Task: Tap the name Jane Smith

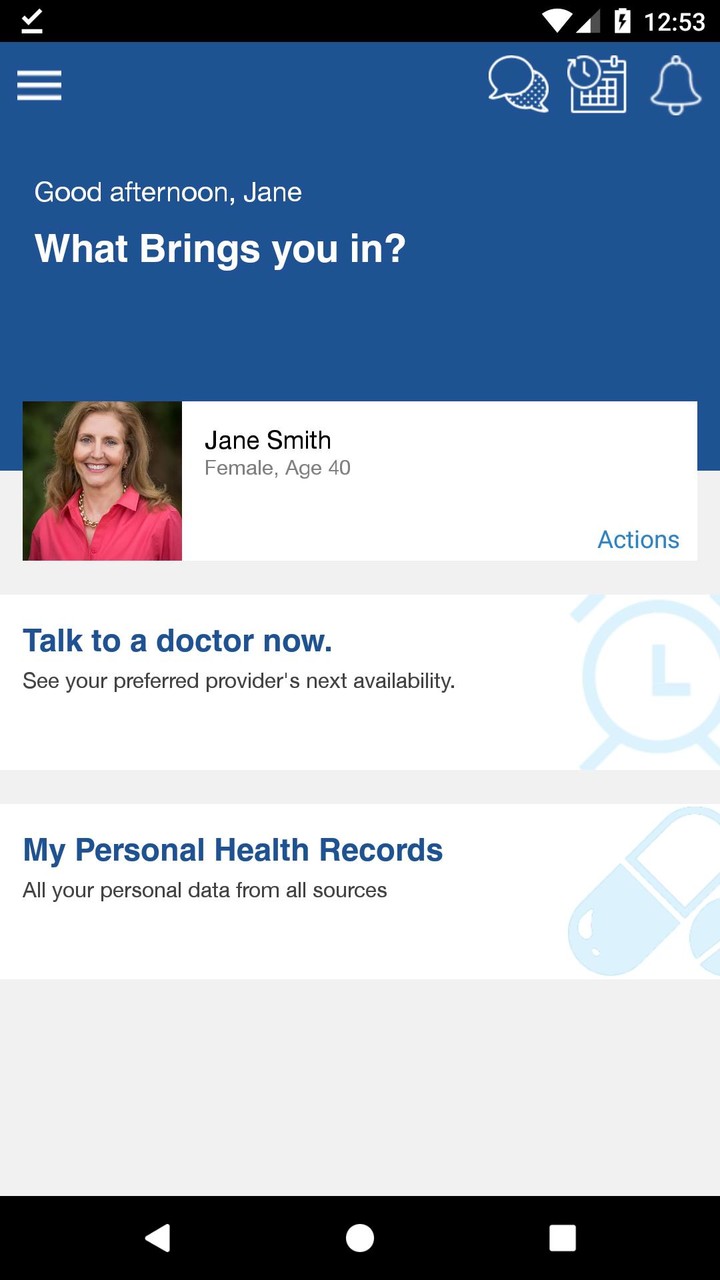Action: point(267,440)
